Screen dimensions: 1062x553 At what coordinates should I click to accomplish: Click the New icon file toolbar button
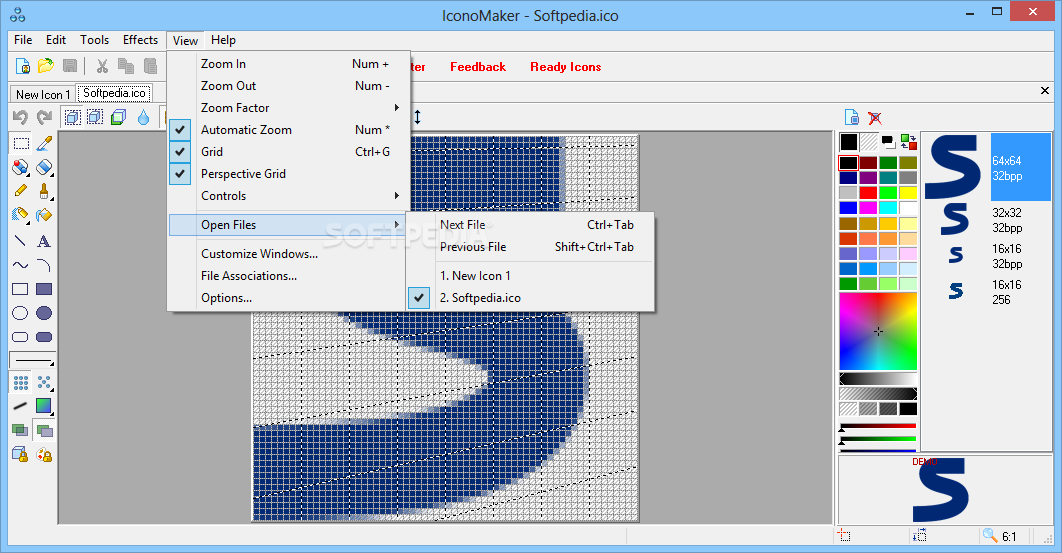pyautogui.click(x=22, y=66)
